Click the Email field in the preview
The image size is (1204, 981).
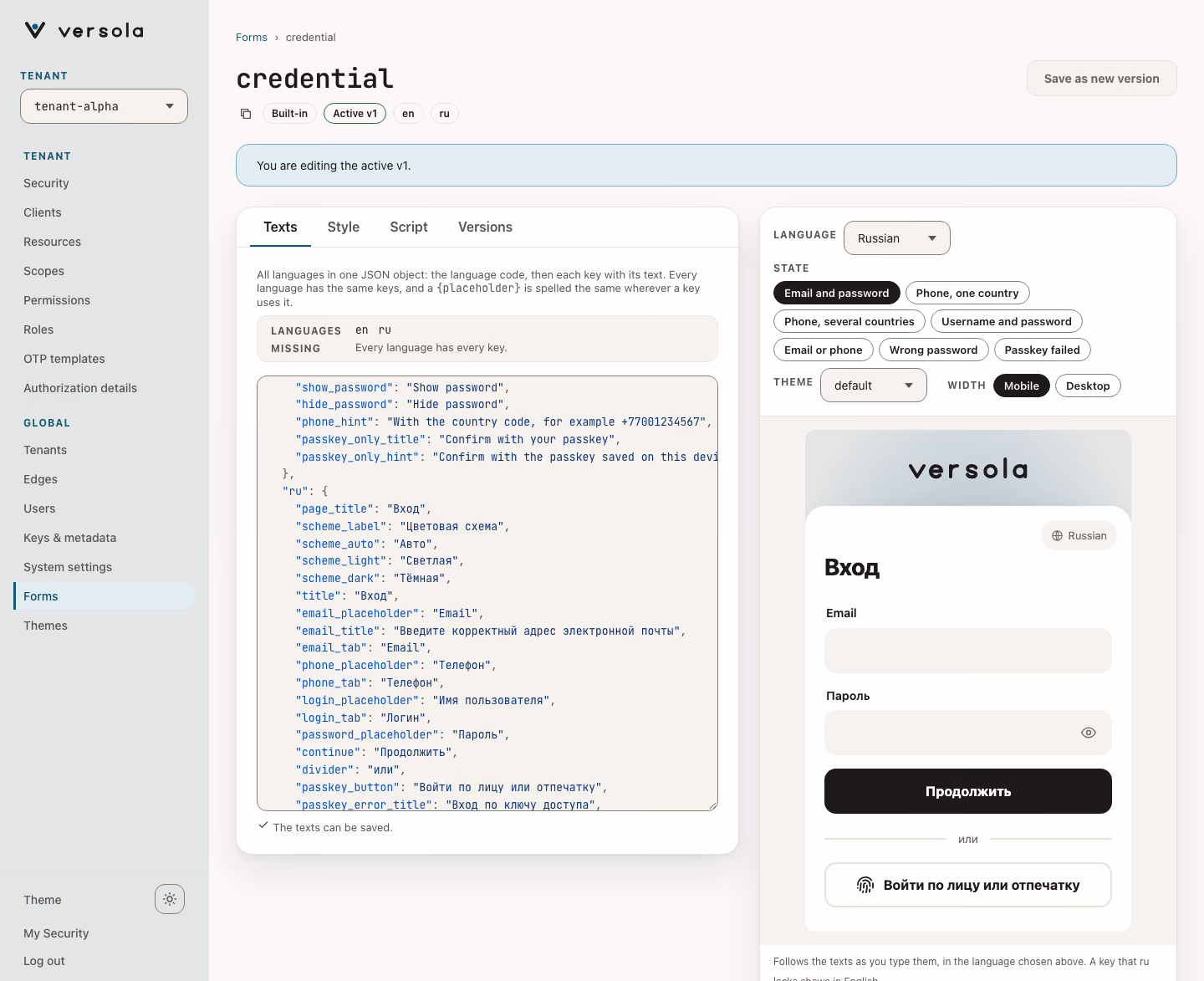[968, 651]
